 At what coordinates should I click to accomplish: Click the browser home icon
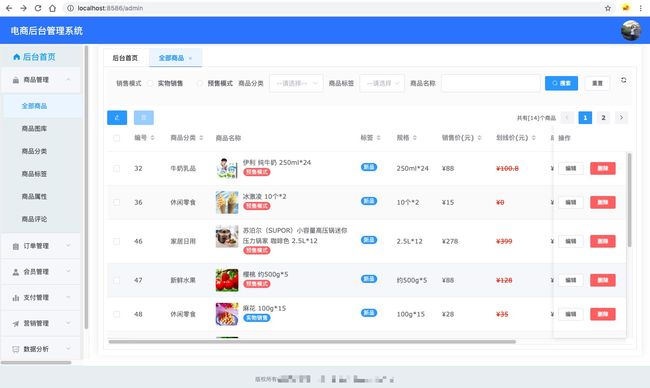click(x=52, y=8)
